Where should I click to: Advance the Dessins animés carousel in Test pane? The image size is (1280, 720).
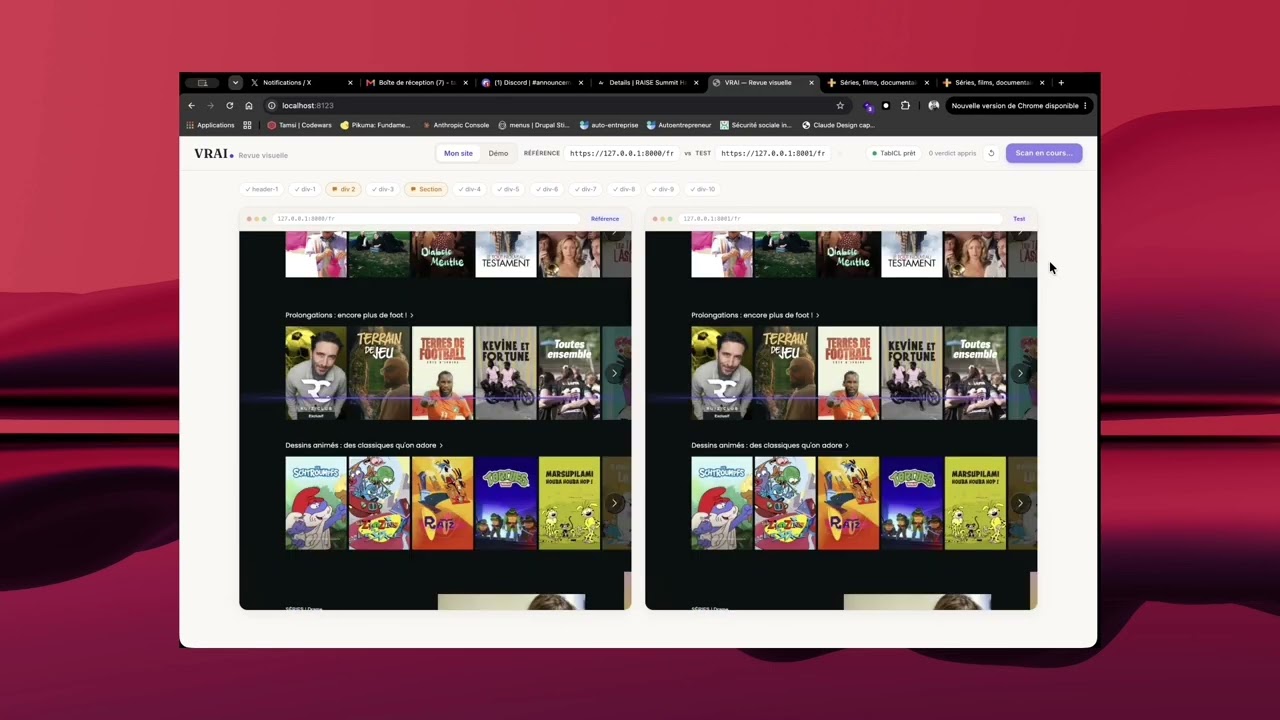click(1020, 503)
